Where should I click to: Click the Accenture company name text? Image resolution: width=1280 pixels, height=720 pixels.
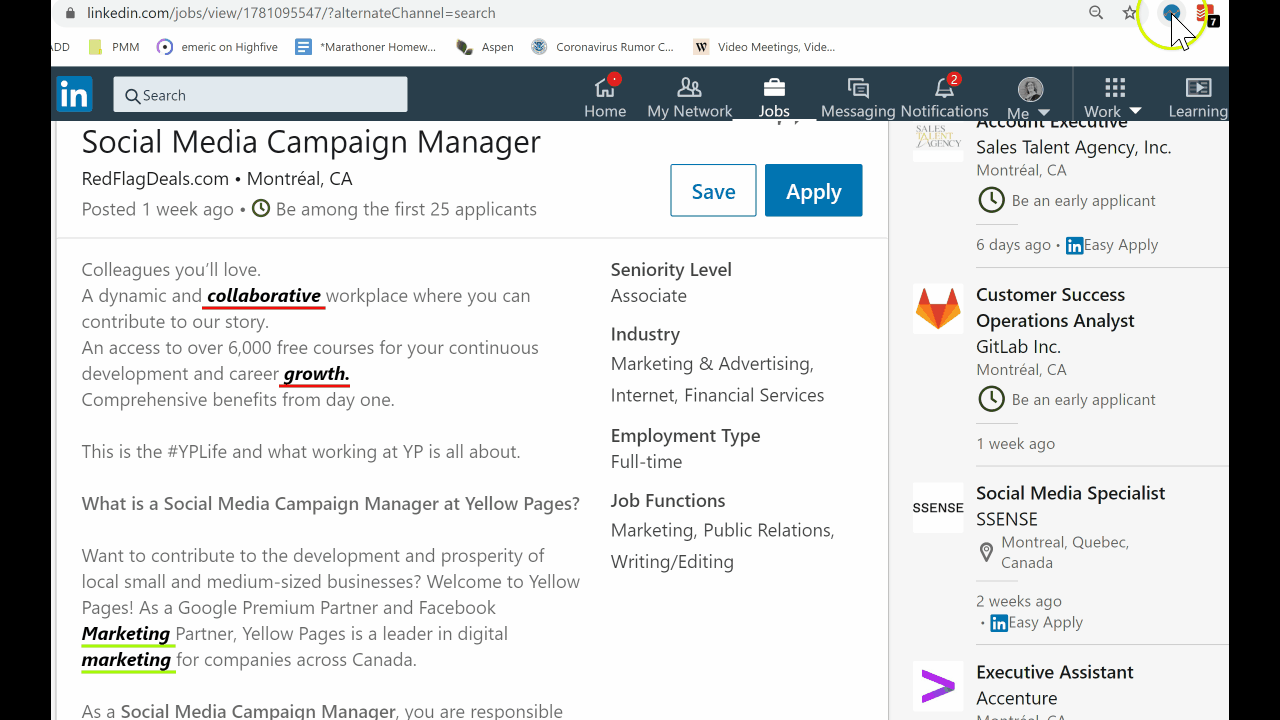click(1016, 698)
